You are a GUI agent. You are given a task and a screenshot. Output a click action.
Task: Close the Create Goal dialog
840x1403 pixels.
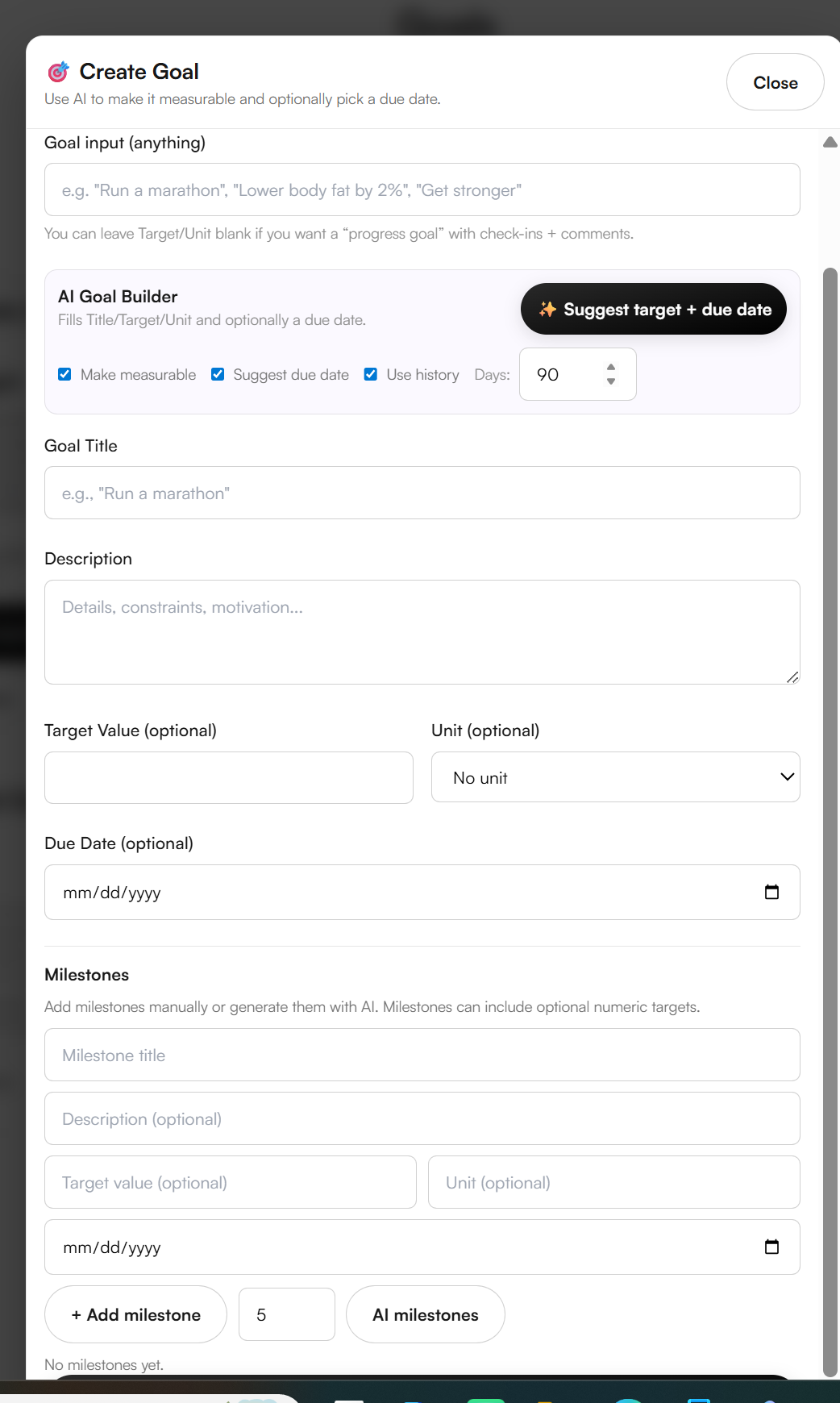[x=775, y=81]
